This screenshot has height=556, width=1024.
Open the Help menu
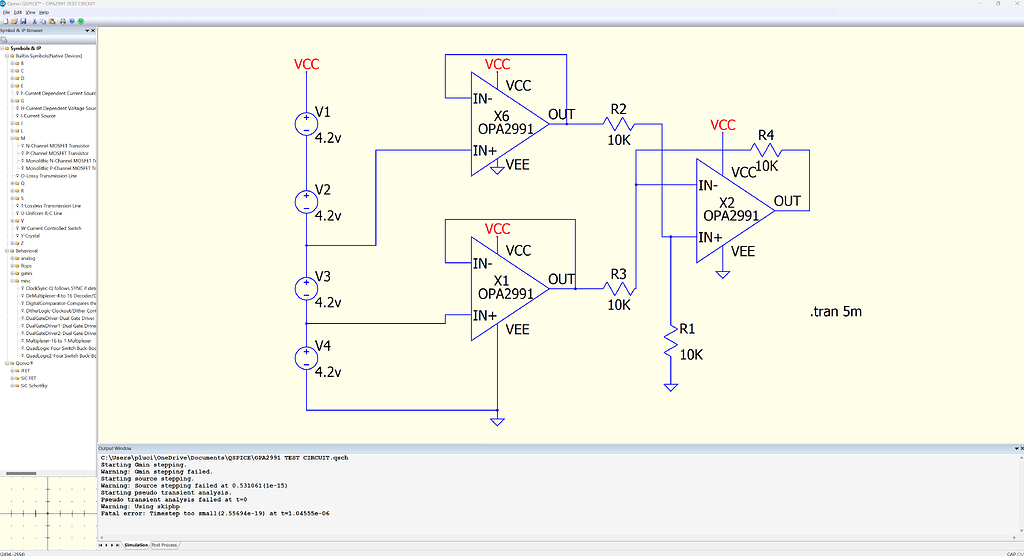44,12
